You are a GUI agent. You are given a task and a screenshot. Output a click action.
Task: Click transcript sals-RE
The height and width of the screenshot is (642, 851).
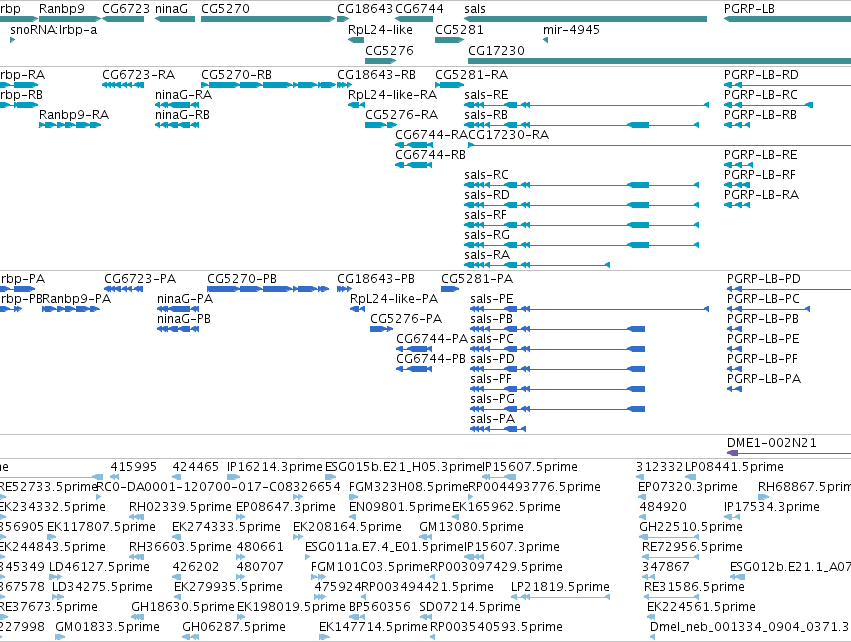[587, 105]
